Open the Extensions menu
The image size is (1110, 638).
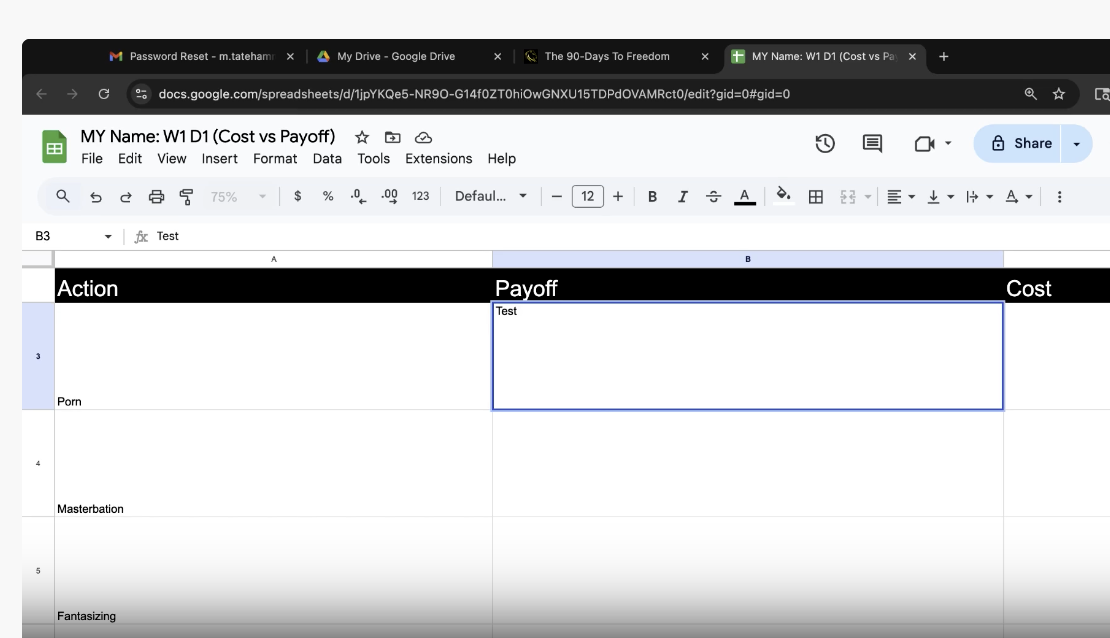[438, 159]
